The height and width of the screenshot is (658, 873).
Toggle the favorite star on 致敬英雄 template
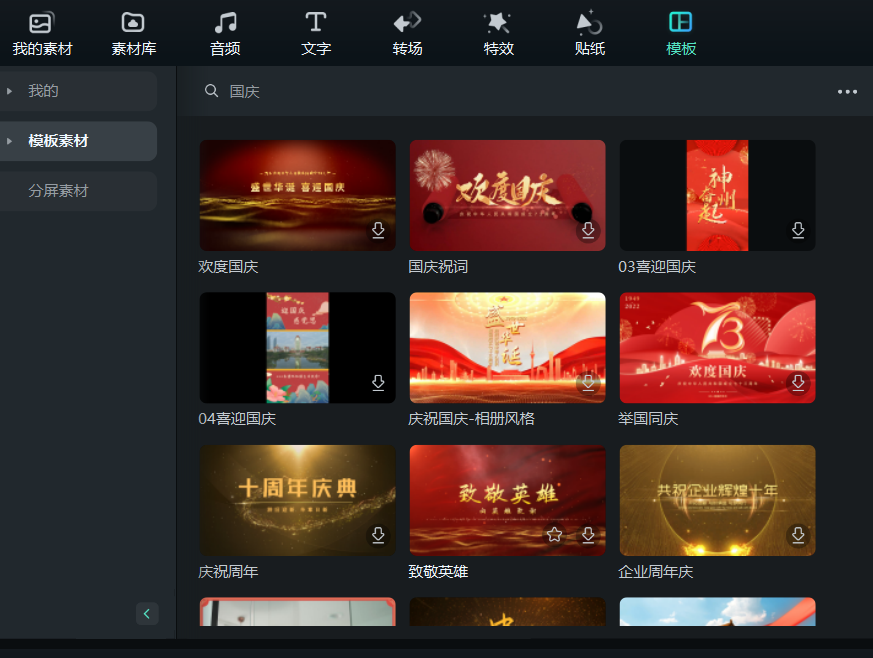click(553, 536)
